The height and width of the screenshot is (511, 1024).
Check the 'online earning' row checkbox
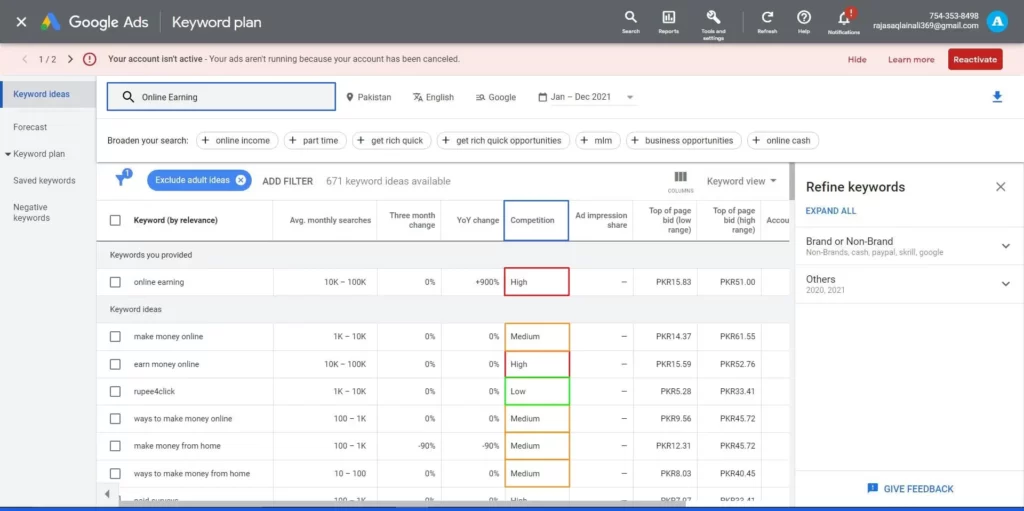click(x=115, y=282)
